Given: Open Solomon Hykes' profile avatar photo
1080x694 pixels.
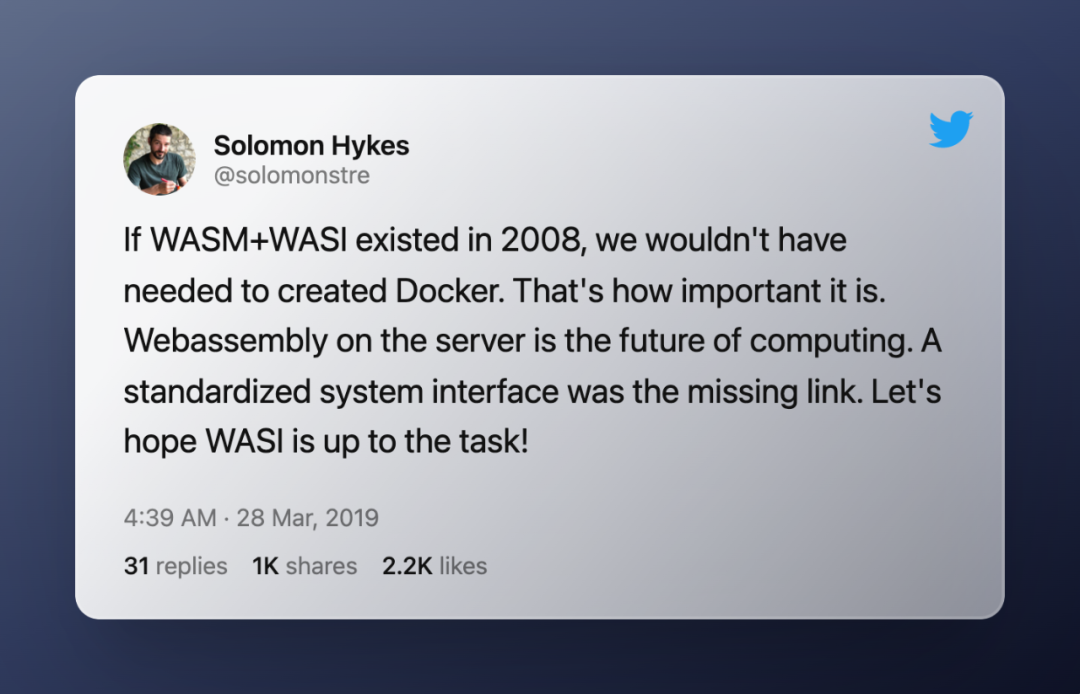Looking at the screenshot, I should [159, 159].
